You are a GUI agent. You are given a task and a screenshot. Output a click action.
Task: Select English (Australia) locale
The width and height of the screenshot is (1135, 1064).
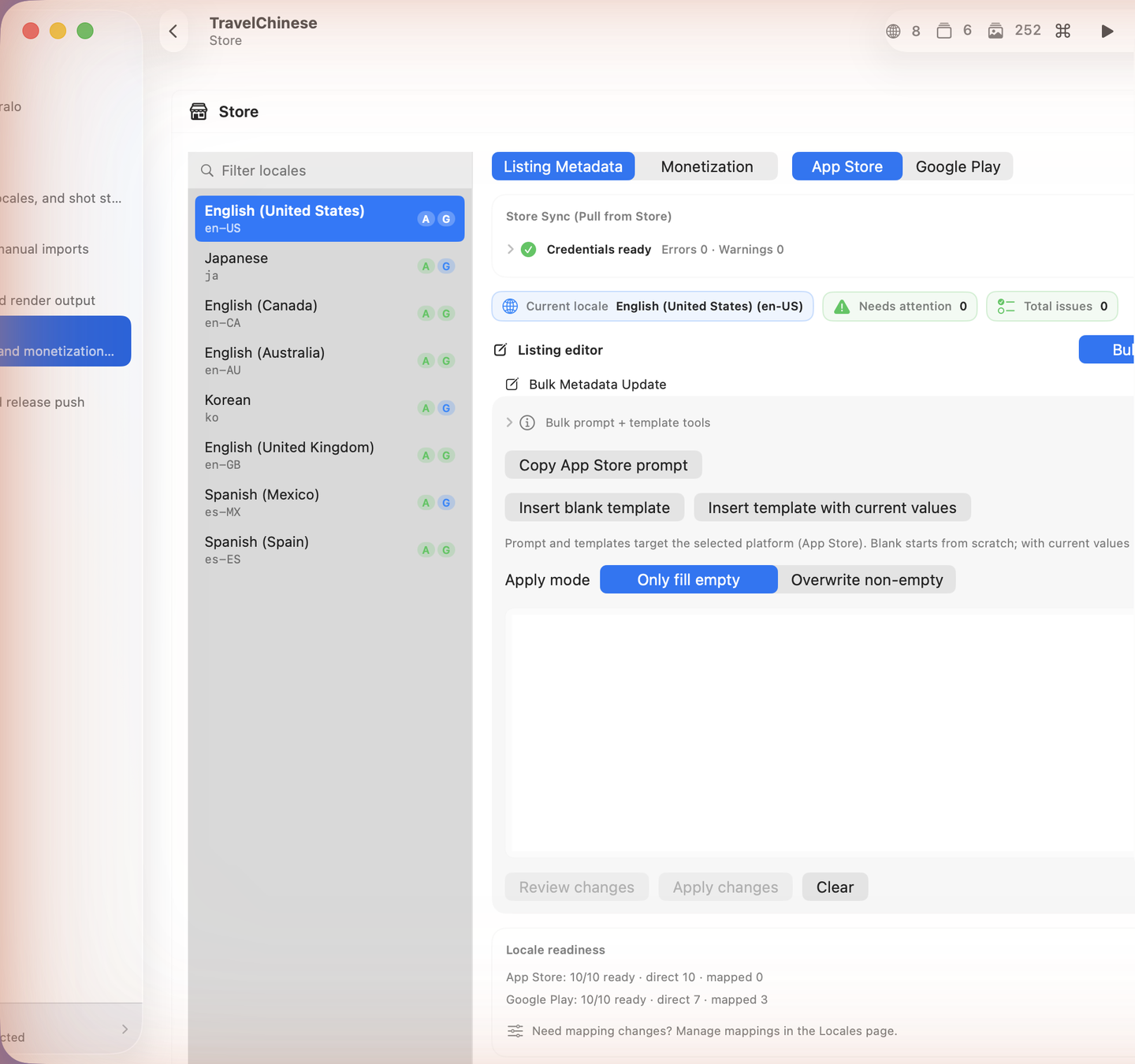click(x=329, y=360)
